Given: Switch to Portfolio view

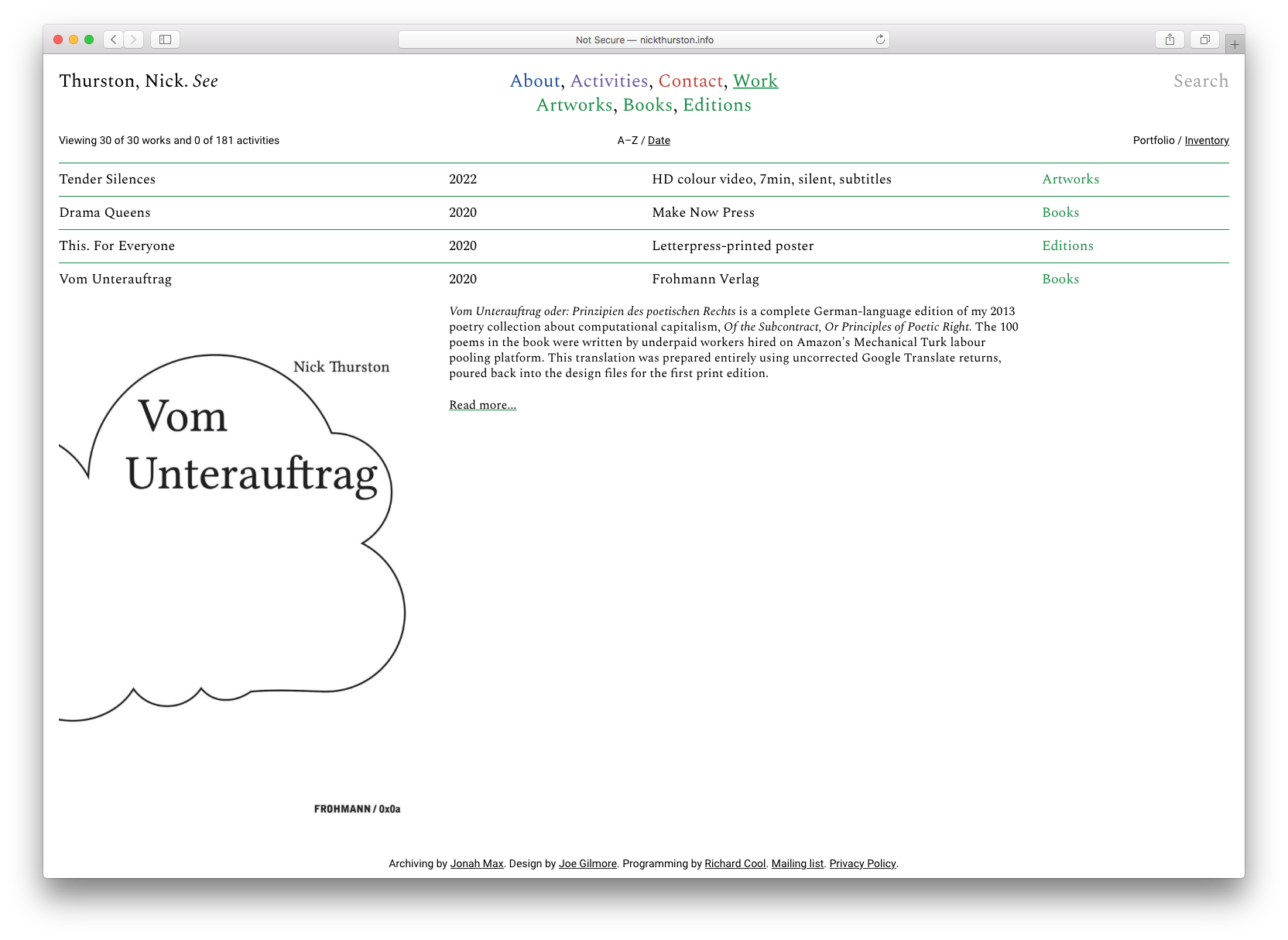Looking at the screenshot, I should tap(1153, 141).
